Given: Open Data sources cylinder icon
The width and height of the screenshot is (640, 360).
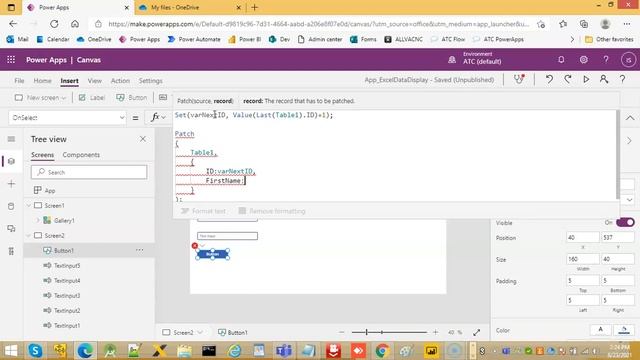Looking at the screenshot, I should coord(11,206).
